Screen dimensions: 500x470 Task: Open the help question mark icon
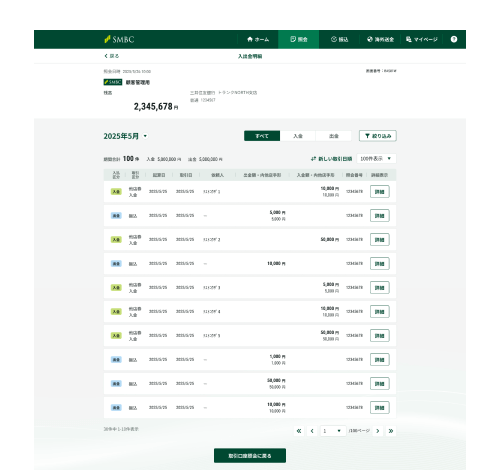click(x=454, y=39)
